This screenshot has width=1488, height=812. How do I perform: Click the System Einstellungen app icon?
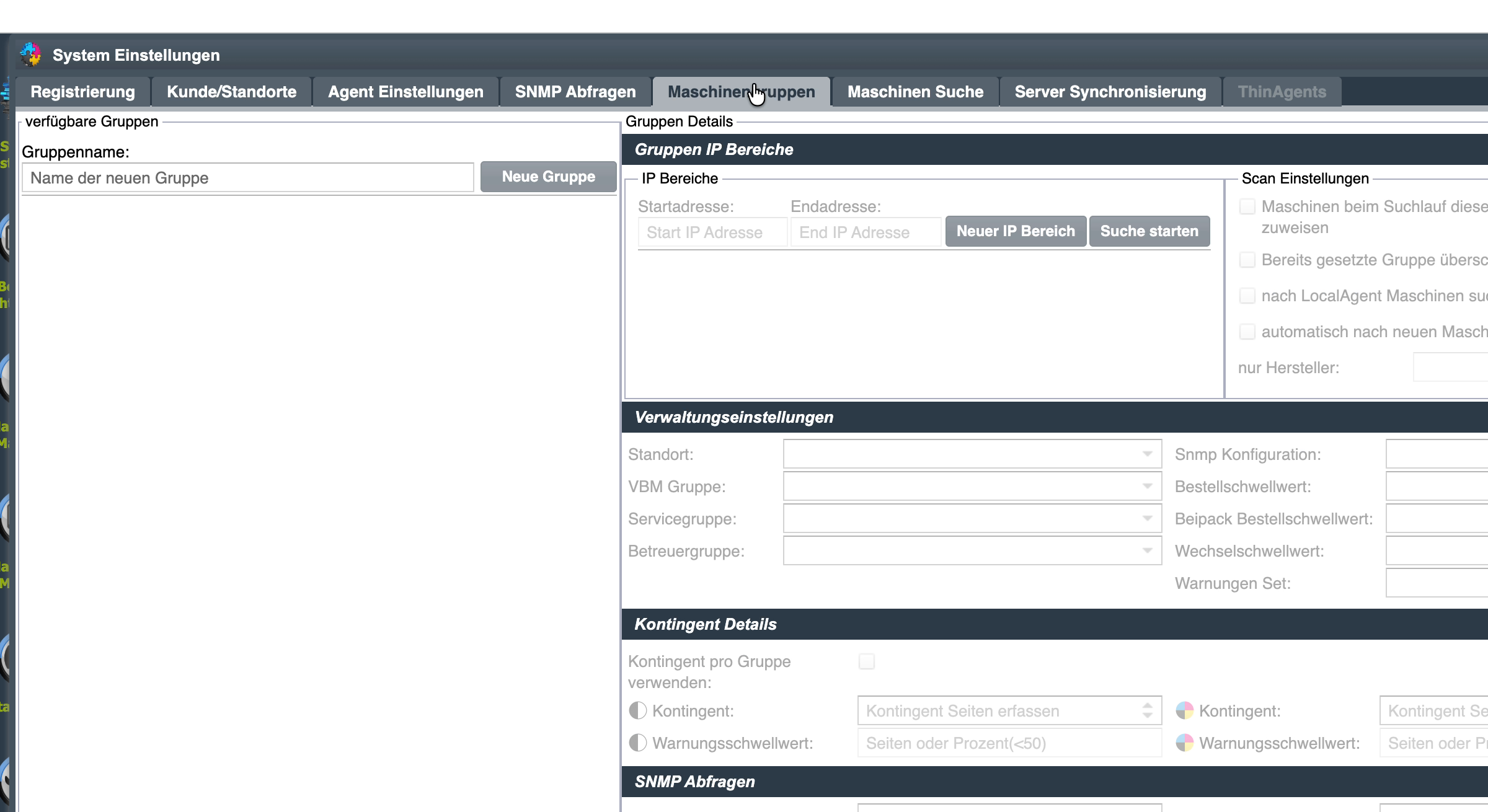(30, 55)
